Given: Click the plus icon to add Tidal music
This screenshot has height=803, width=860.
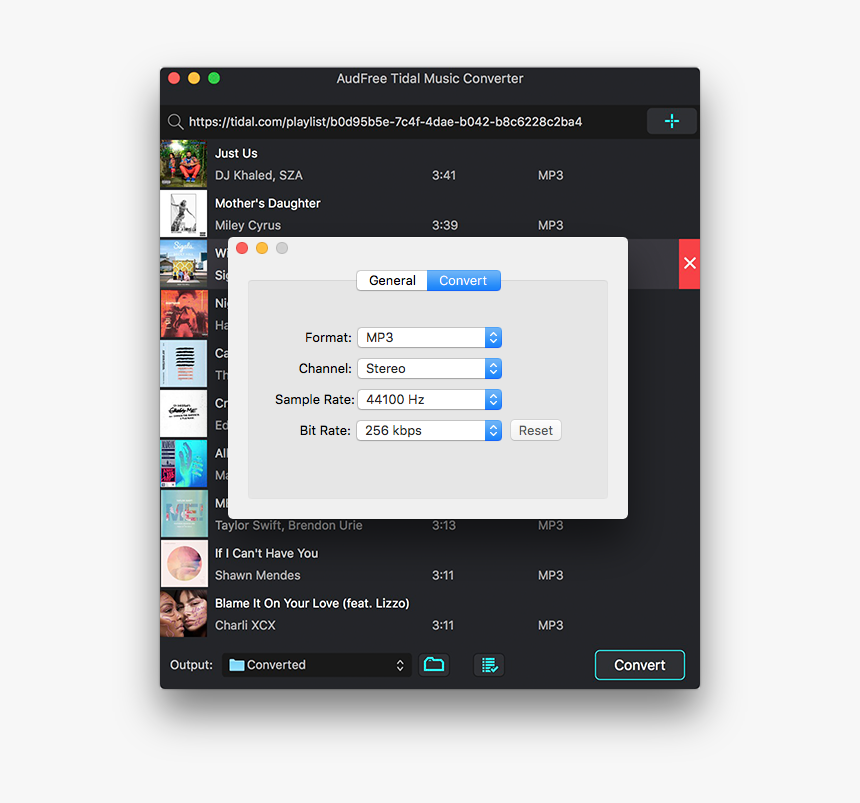Looking at the screenshot, I should tap(671, 120).
